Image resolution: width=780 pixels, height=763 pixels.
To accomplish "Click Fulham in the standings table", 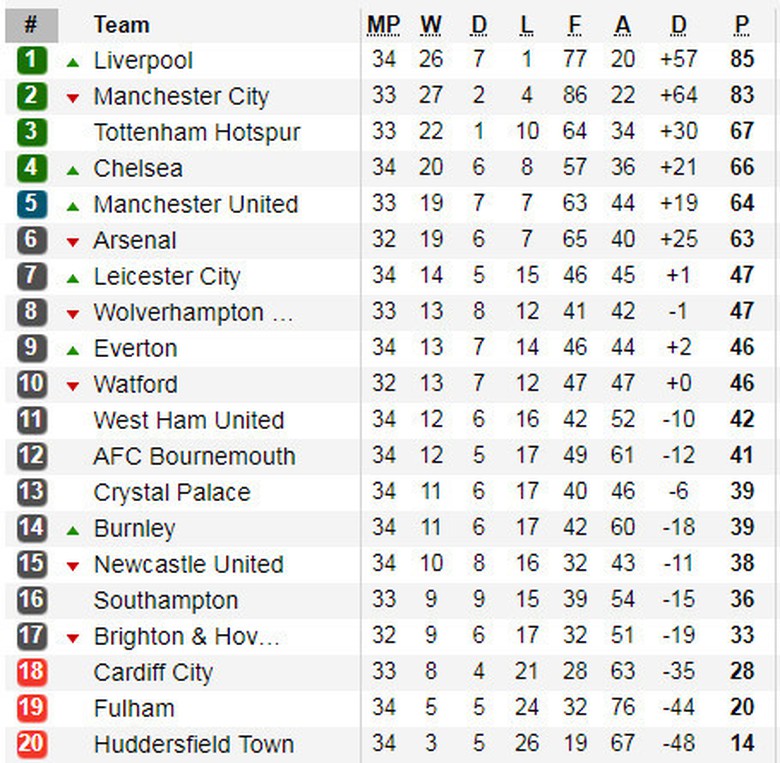I will pyautogui.click(x=134, y=708).
